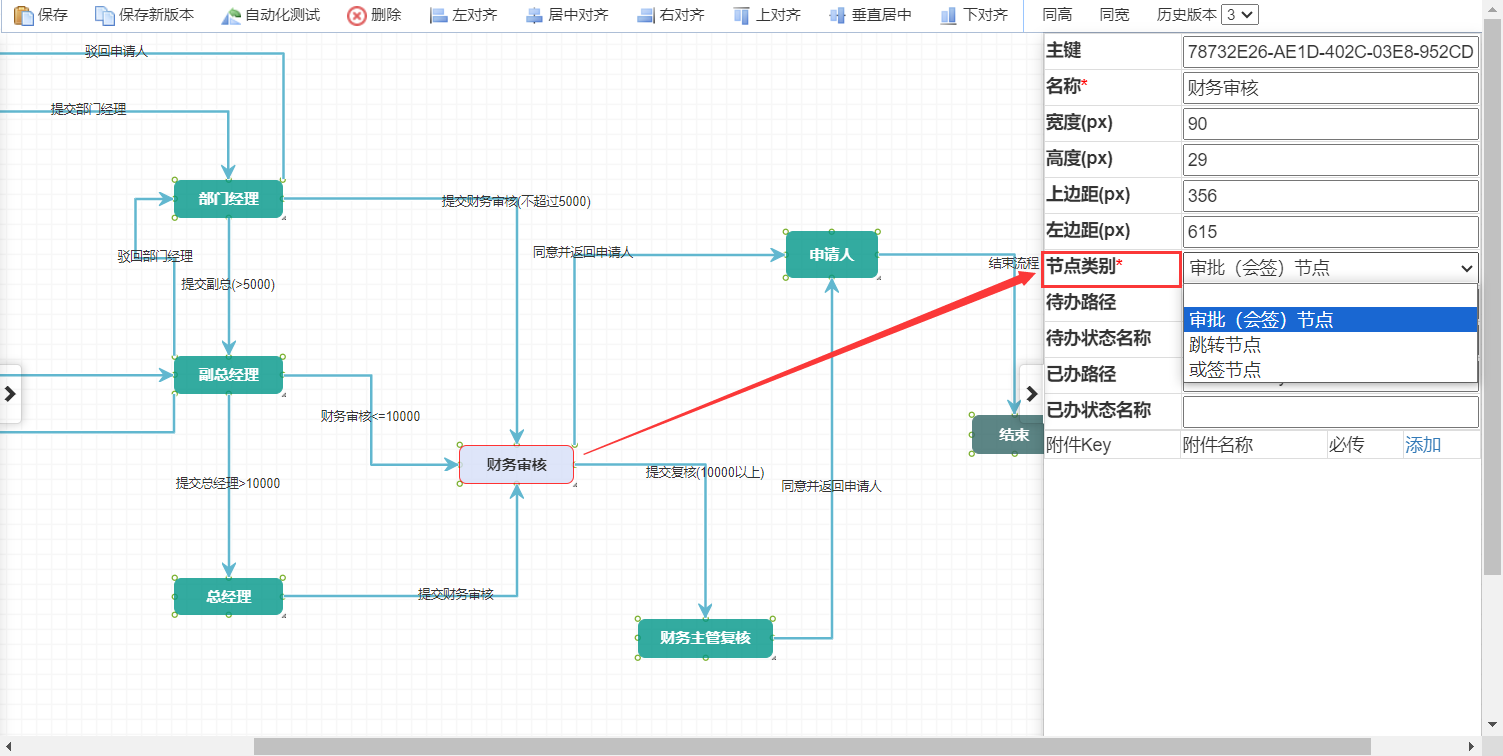The height and width of the screenshot is (756, 1503).
Task: Click the 名称 field showing 财务审核
Action: pyautogui.click(x=1330, y=87)
